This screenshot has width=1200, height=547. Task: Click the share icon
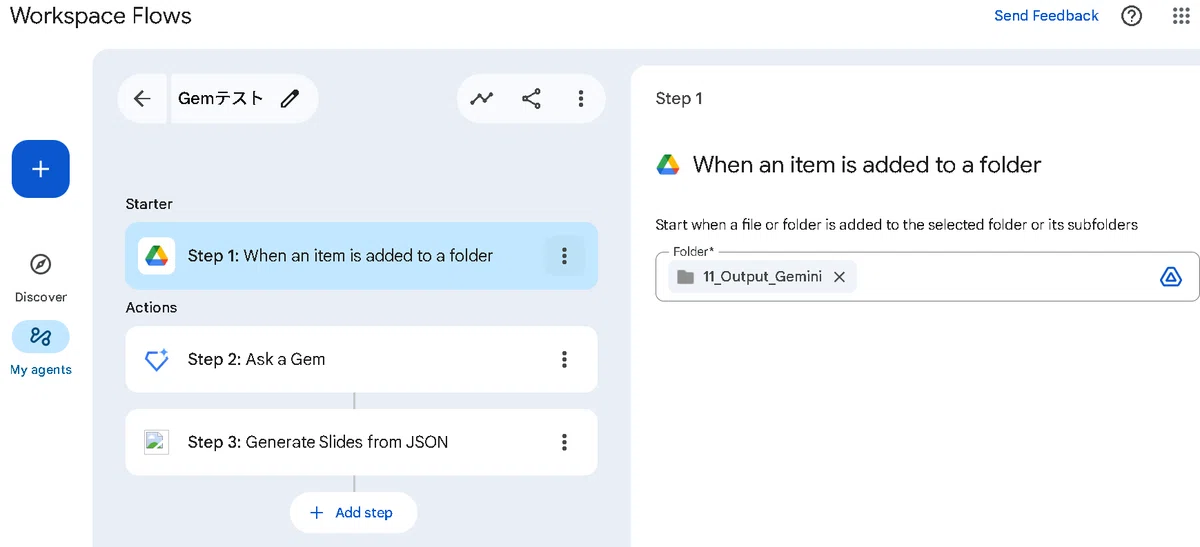[531, 98]
